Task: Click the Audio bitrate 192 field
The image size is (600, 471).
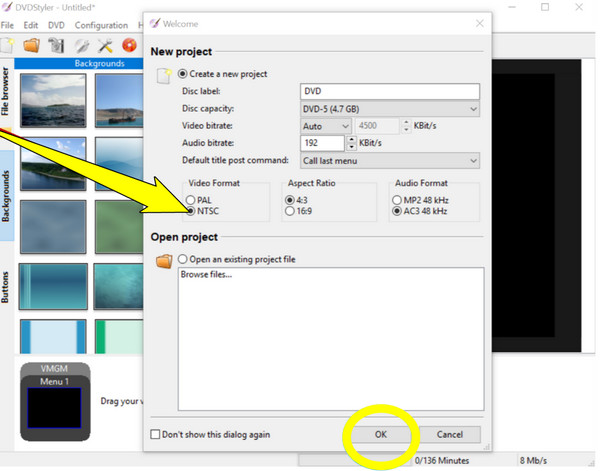Action: pyautogui.click(x=323, y=143)
